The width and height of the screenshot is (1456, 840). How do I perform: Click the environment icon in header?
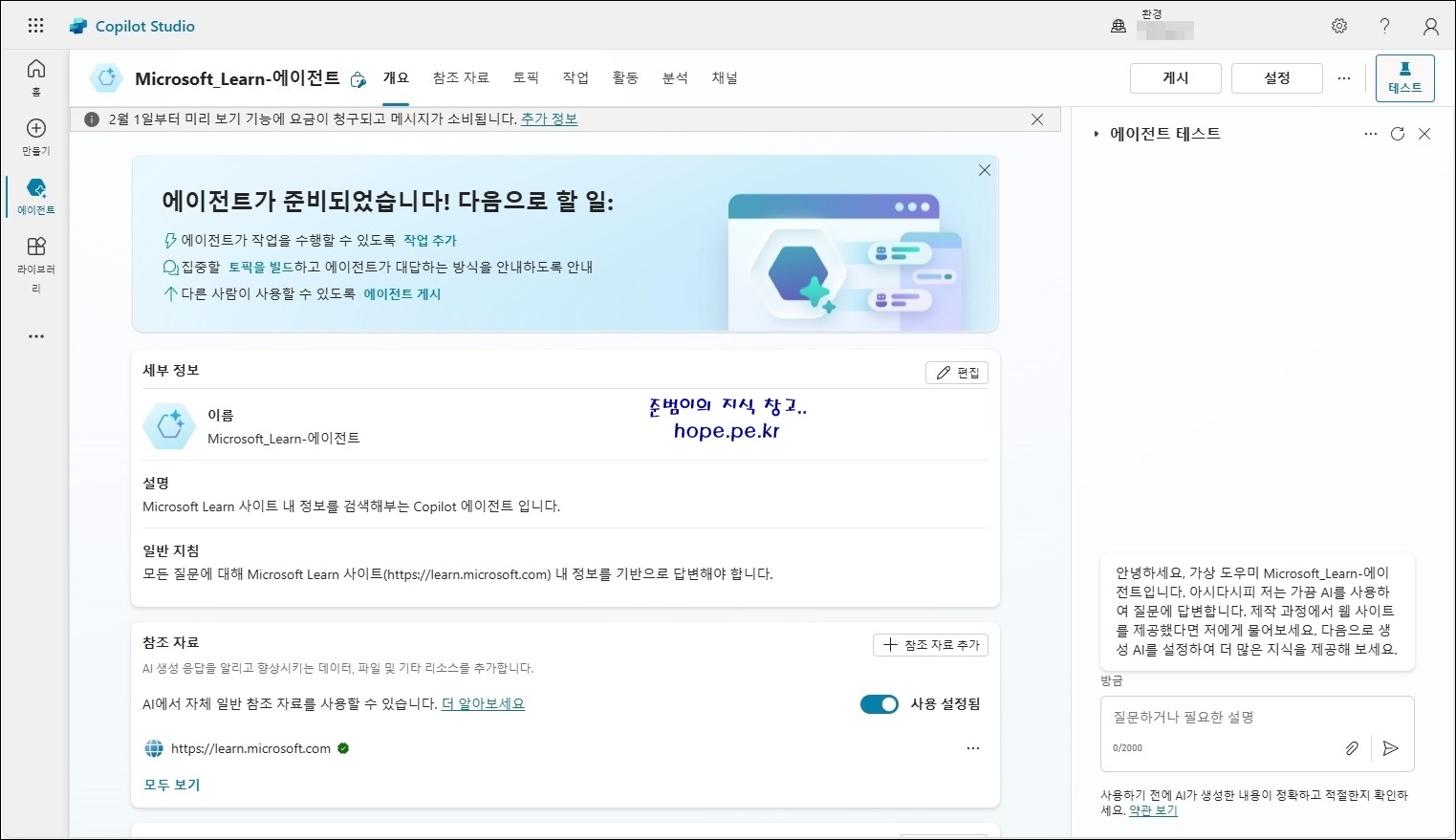point(1119,26)
